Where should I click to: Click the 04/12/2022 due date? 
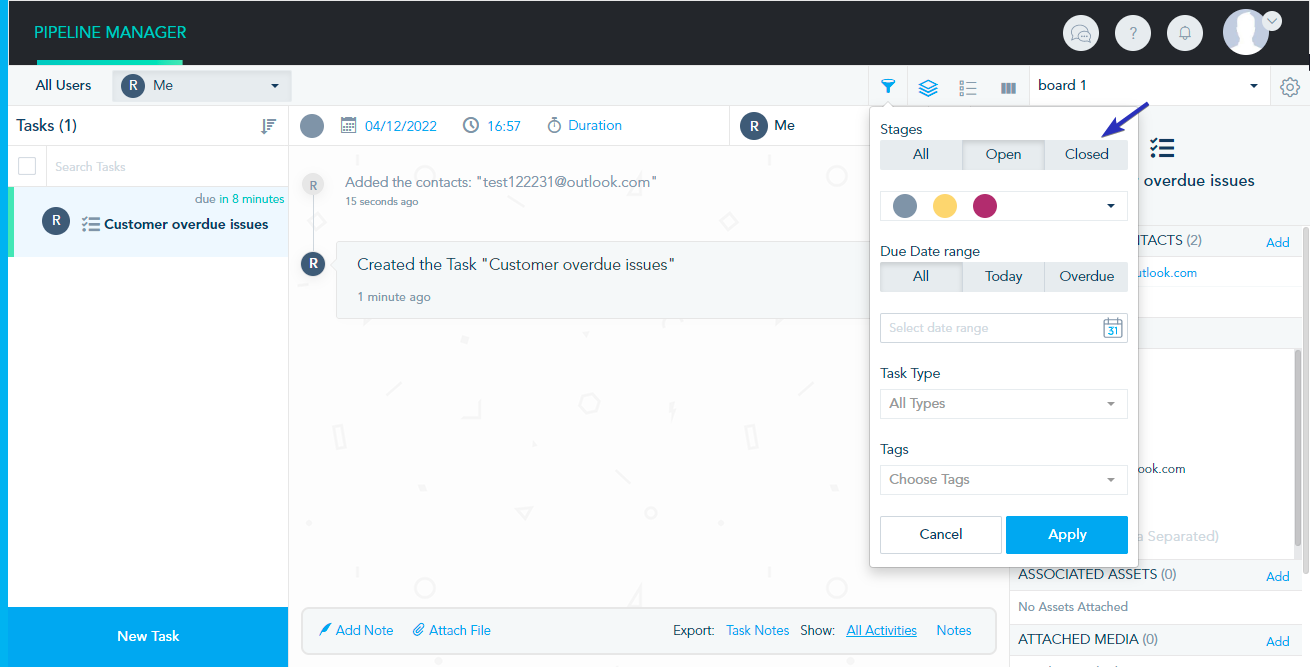pos(401,126)
